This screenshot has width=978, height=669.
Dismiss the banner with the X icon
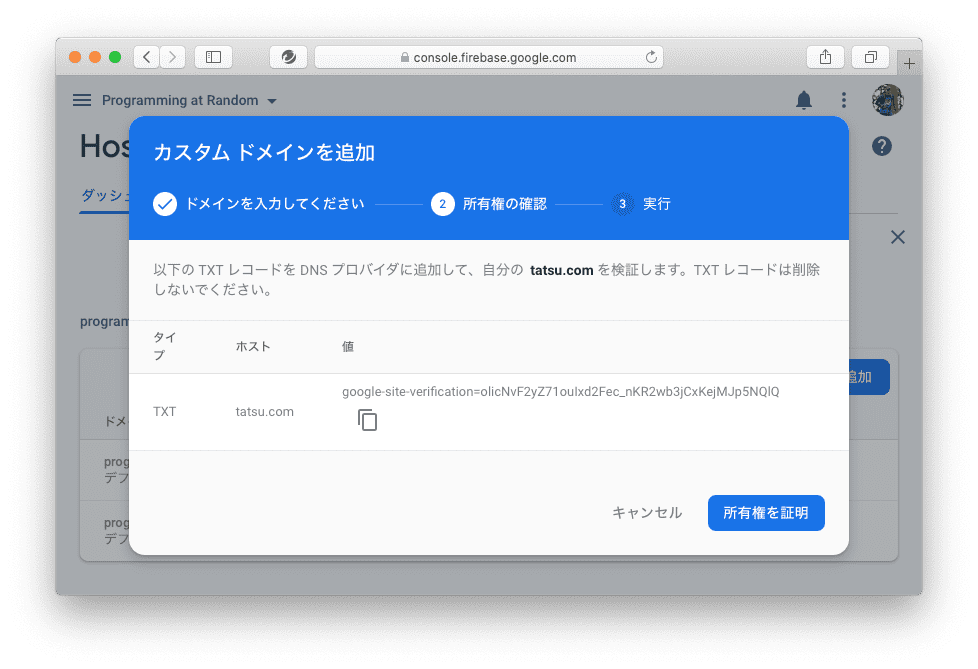tap(898, 237)
